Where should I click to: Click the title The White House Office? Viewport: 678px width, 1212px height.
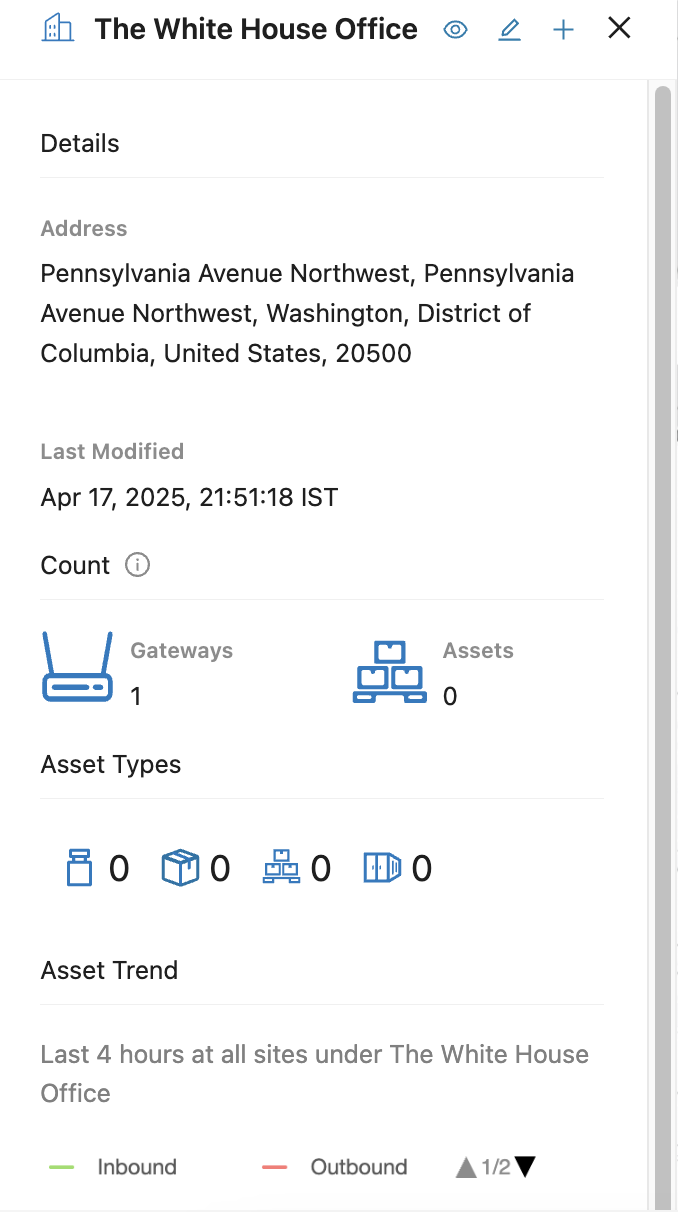[256, 29]
